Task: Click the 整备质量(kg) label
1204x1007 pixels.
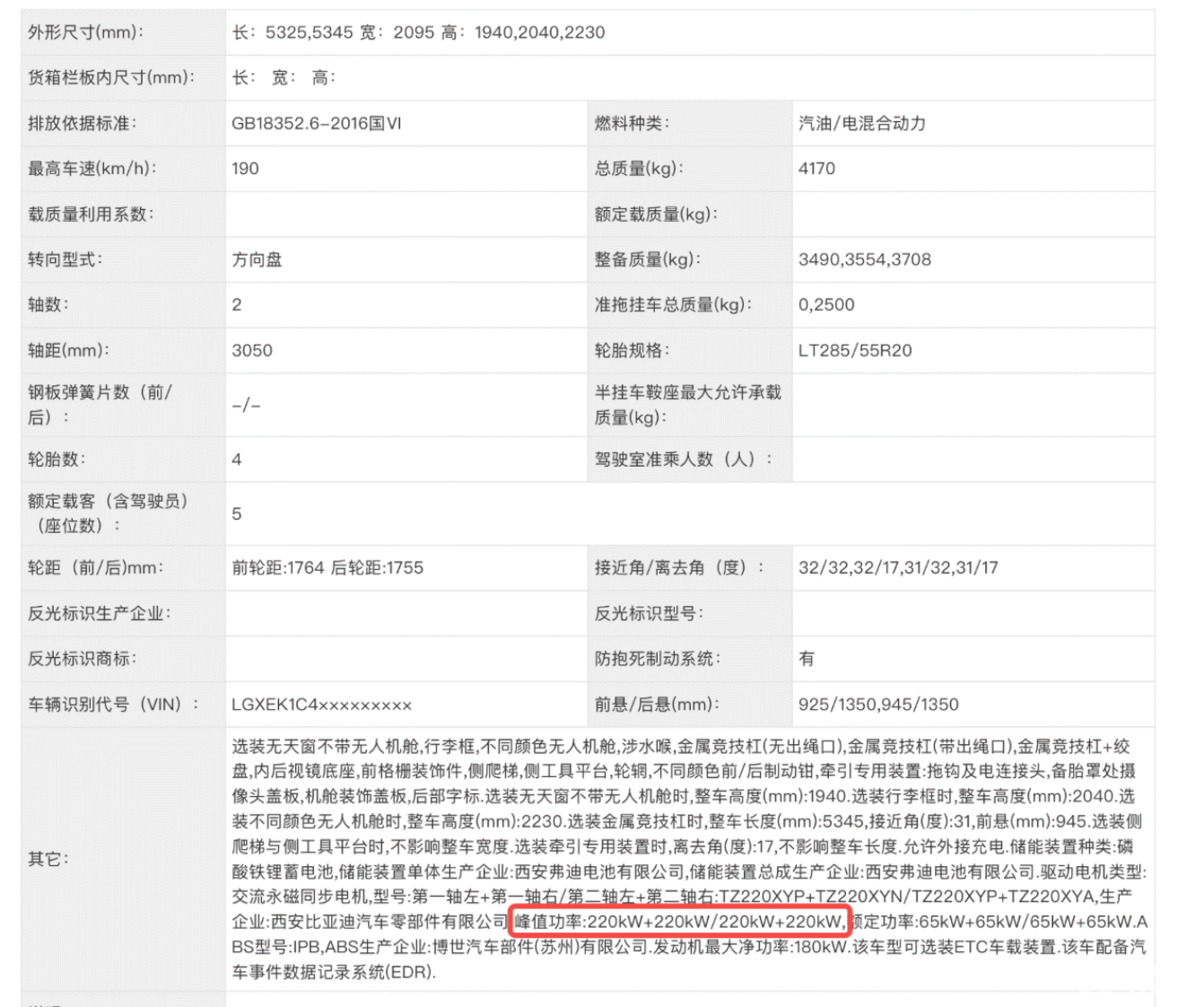Action: click(x=648, y=259)
